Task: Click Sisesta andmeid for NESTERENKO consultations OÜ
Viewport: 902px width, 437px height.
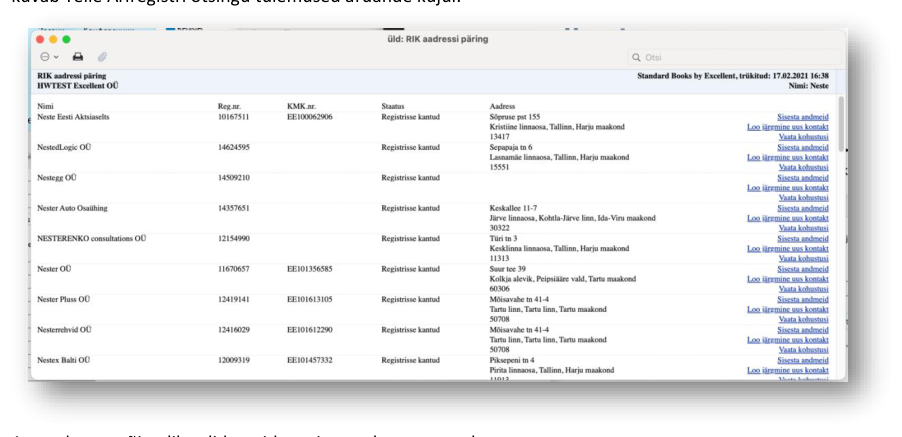Action: [x=802, y=239]
